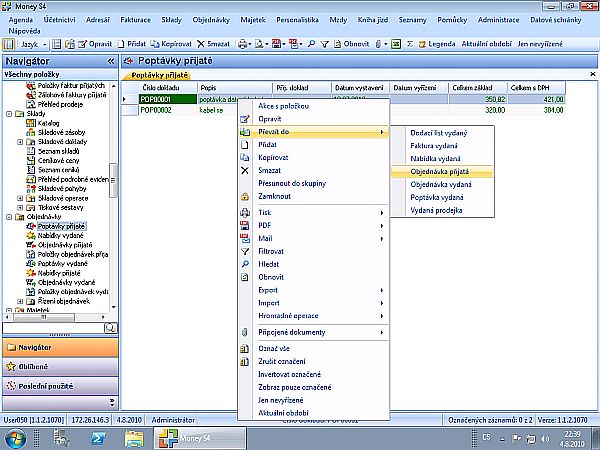The width and height of the screenshot is (600, 450).
Task: Expand the Skladové operace node
Action: click(20, 198)
